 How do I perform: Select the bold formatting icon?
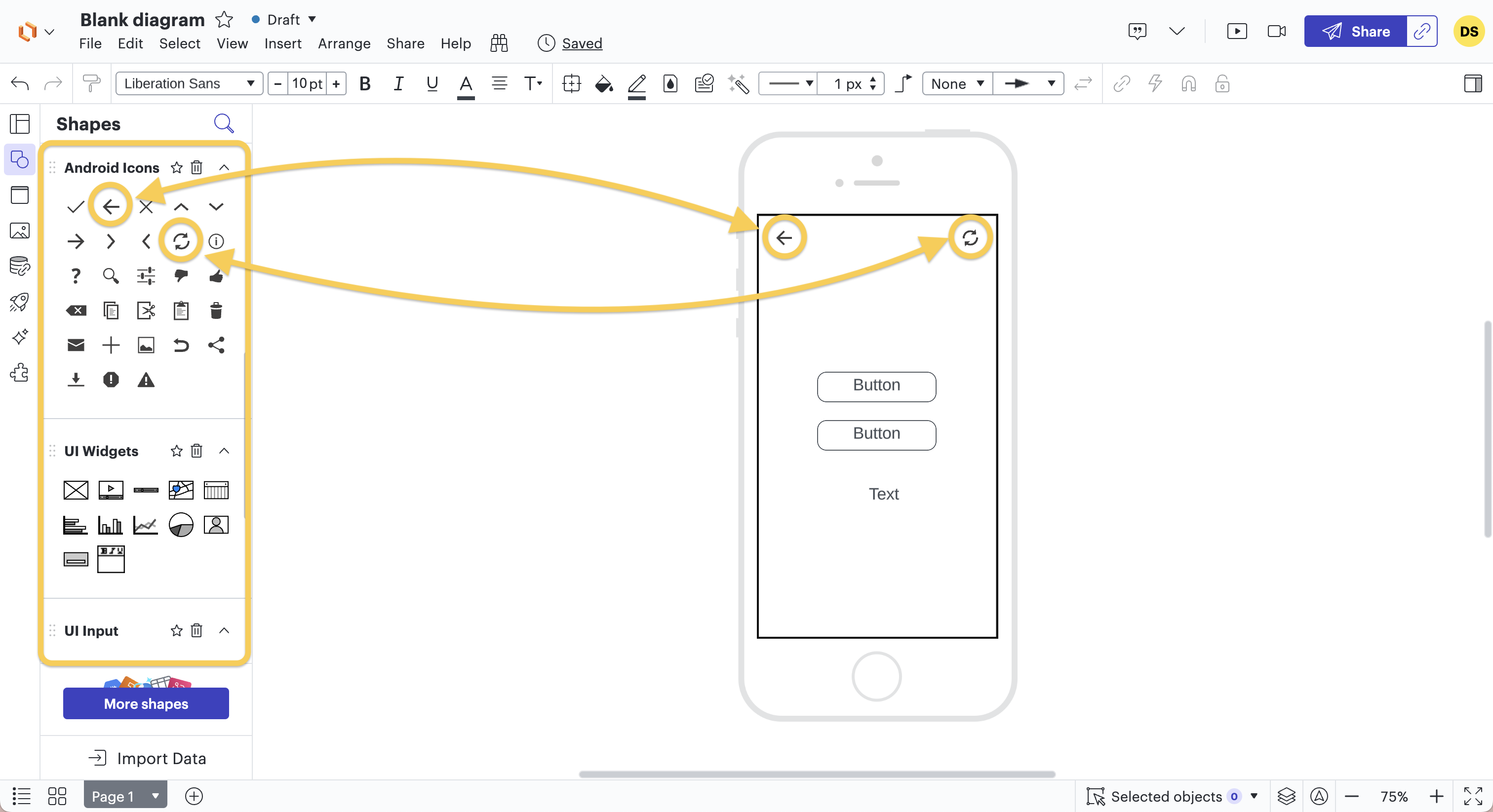coord(365,84)
